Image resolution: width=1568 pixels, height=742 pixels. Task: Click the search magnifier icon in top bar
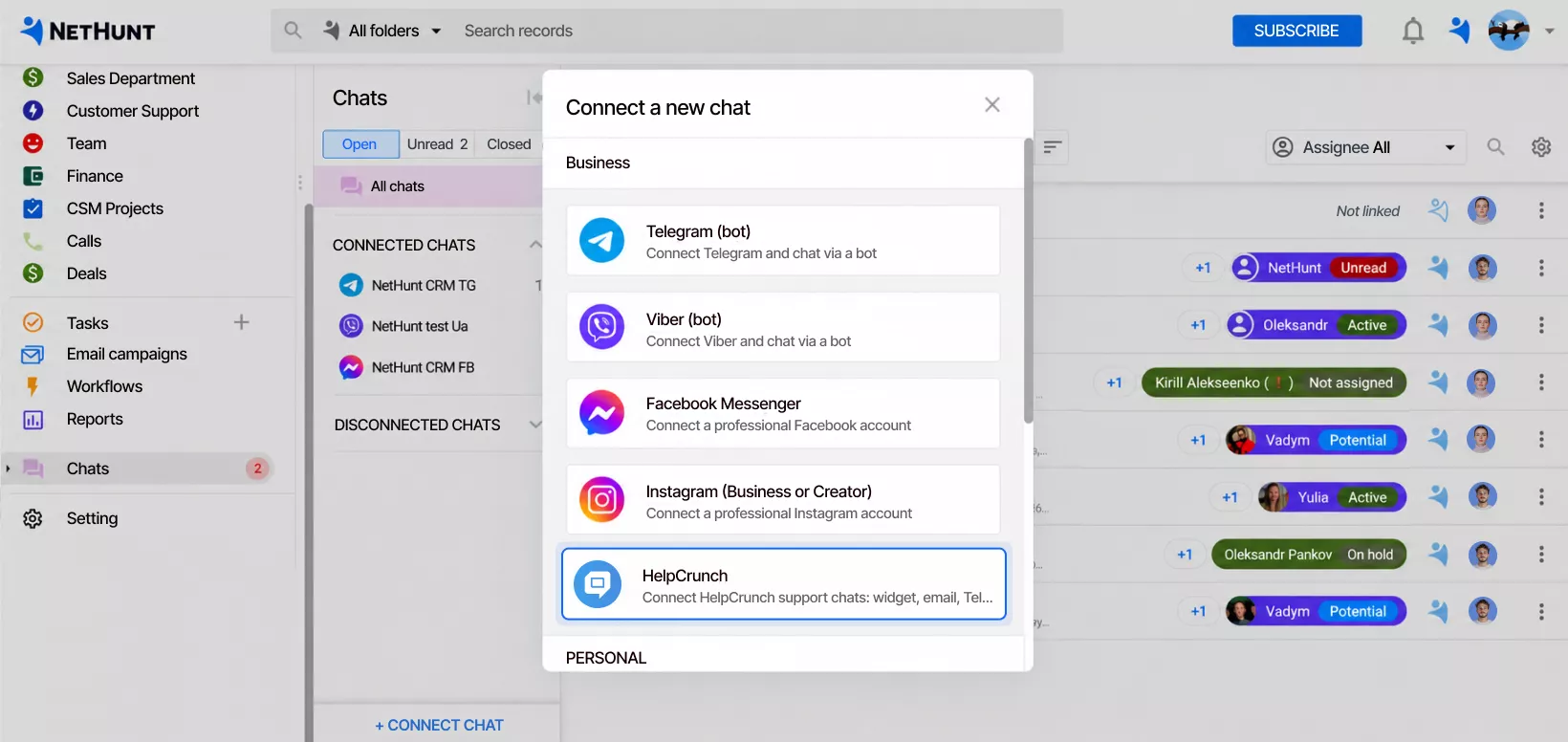coord(293,31)
